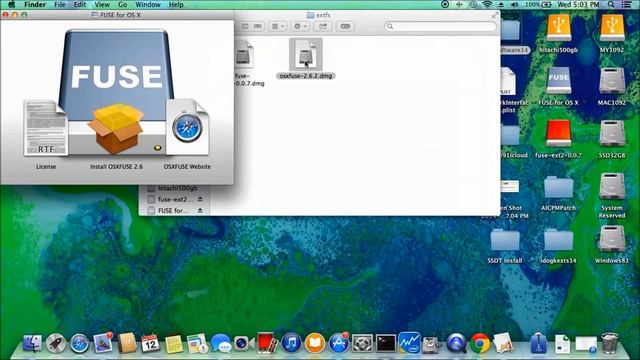The height and width of the screenshot is (360, 640).
Task: Open the Edit menu
Action: click(80, 4)
